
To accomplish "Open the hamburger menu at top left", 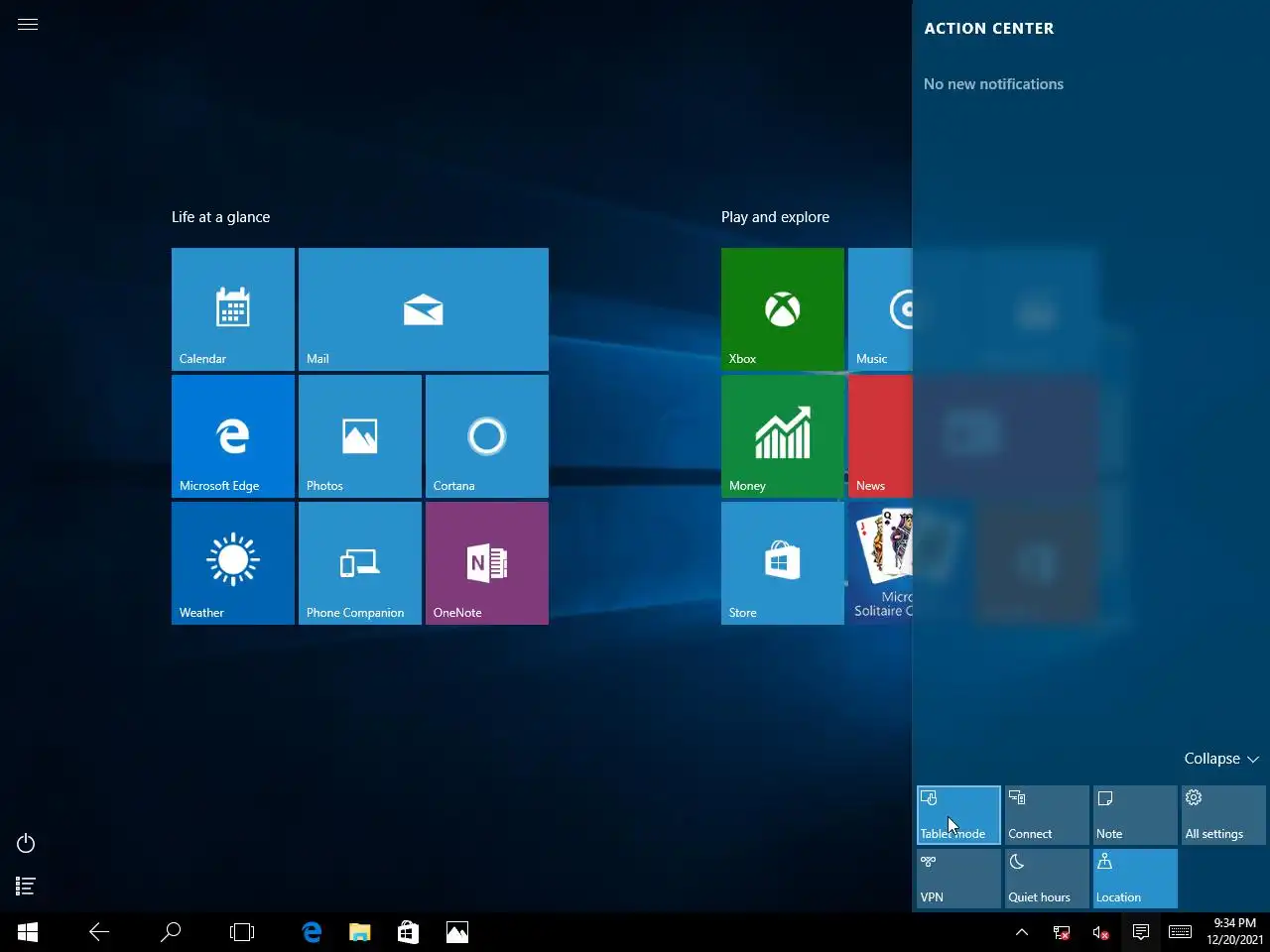I will coord(28,25).
